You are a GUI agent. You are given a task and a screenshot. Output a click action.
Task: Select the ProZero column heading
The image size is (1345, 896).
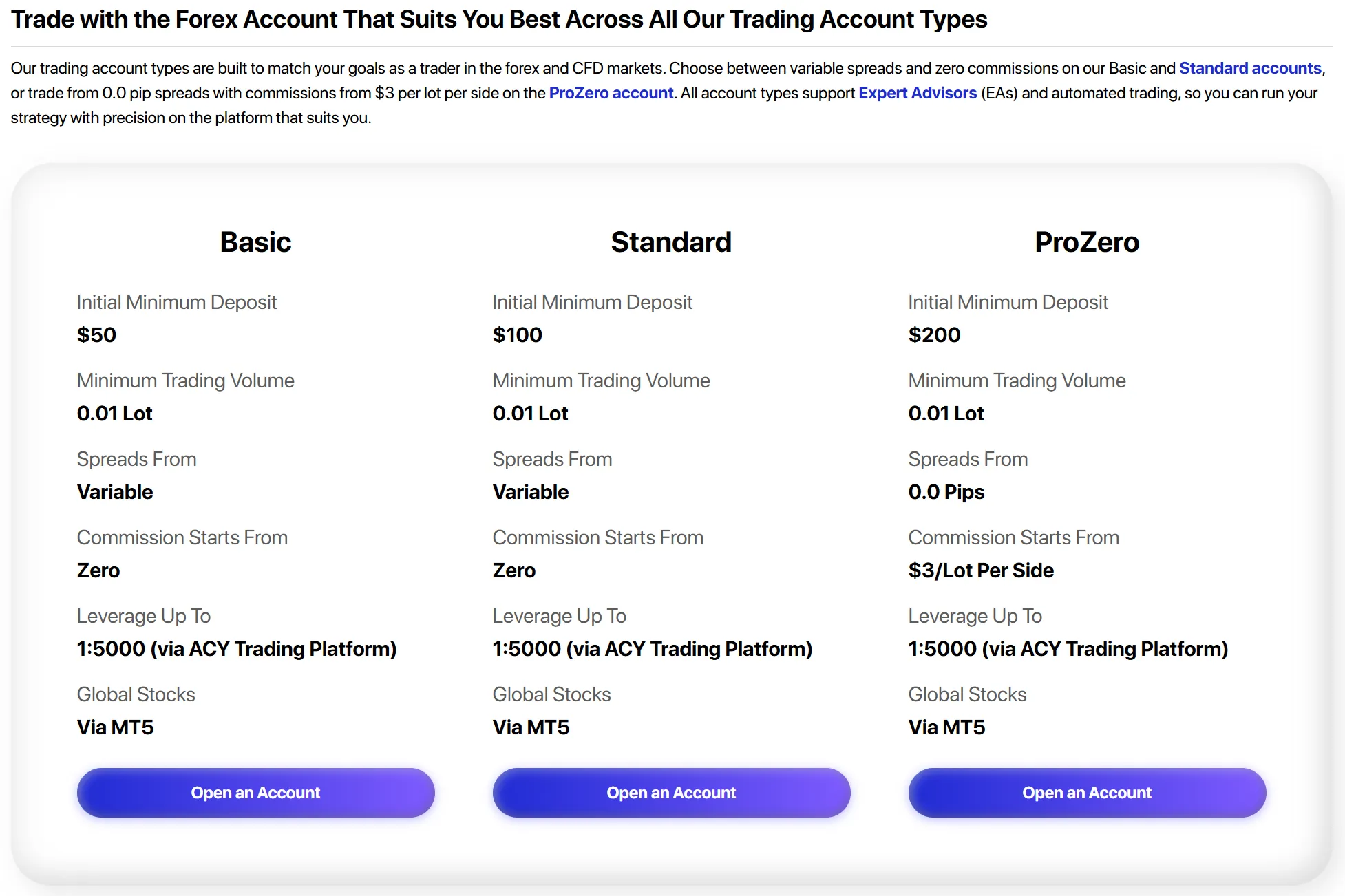pos(1087,242)
